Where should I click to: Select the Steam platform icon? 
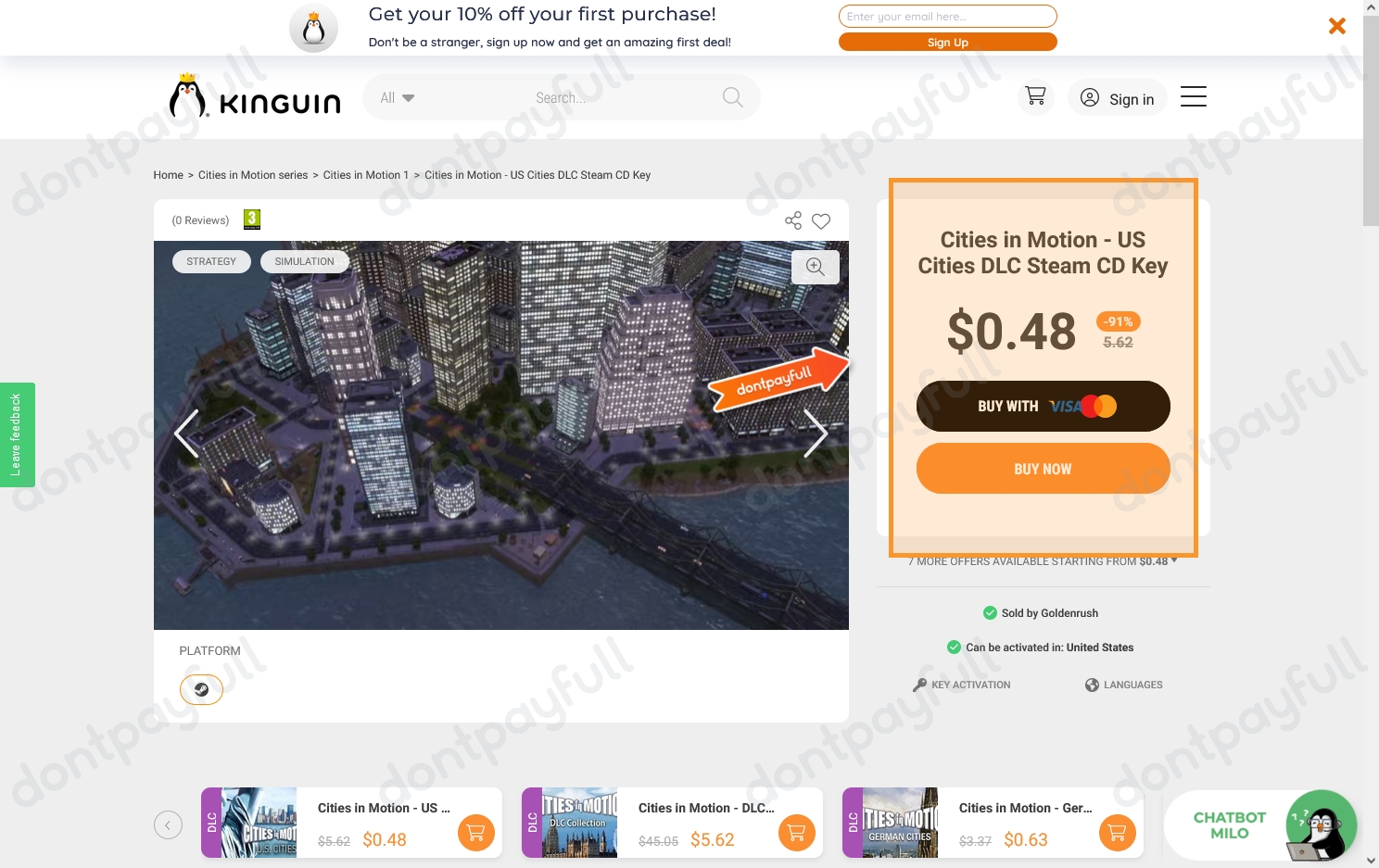pyautogui.click(x=201, y=689)
